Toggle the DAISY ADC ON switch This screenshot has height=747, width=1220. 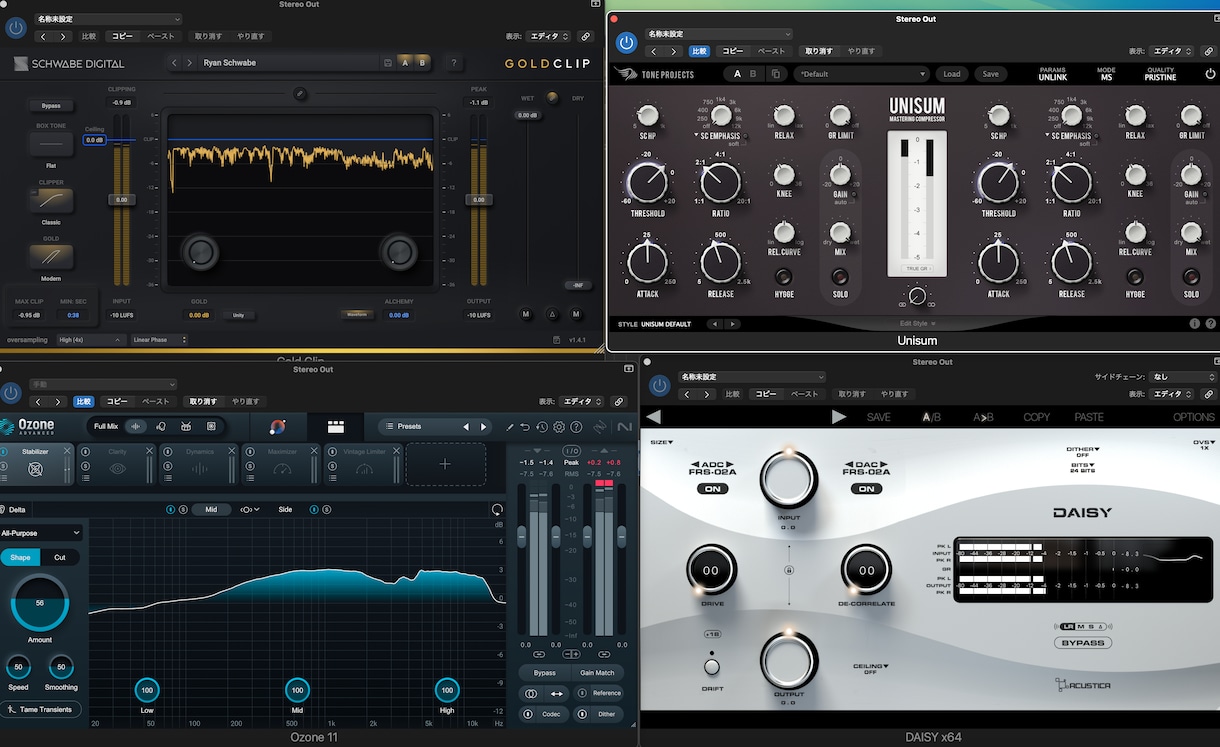click(713, 489)
